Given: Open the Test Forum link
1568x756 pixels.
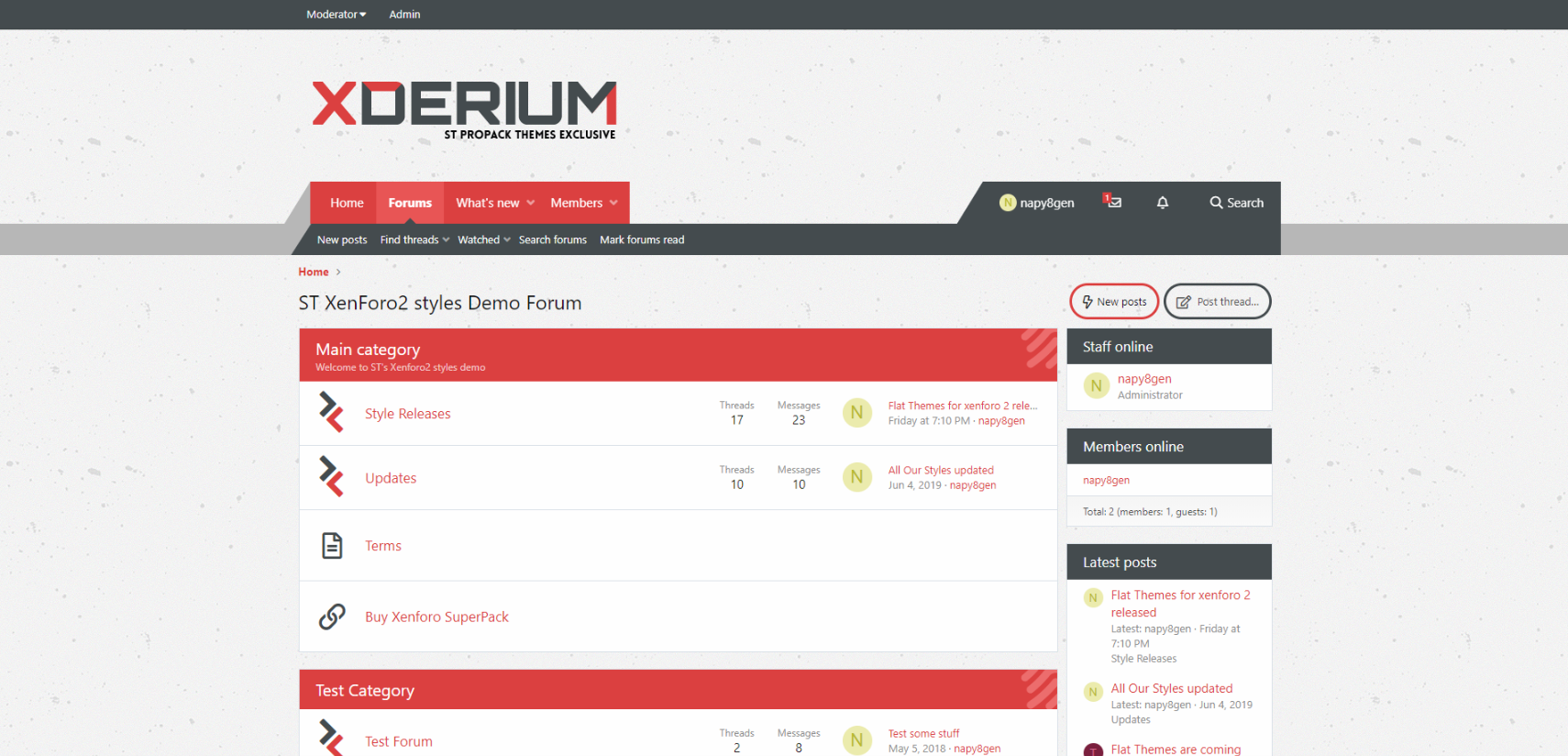Looking at the screenshot, I should pos(399,741).
